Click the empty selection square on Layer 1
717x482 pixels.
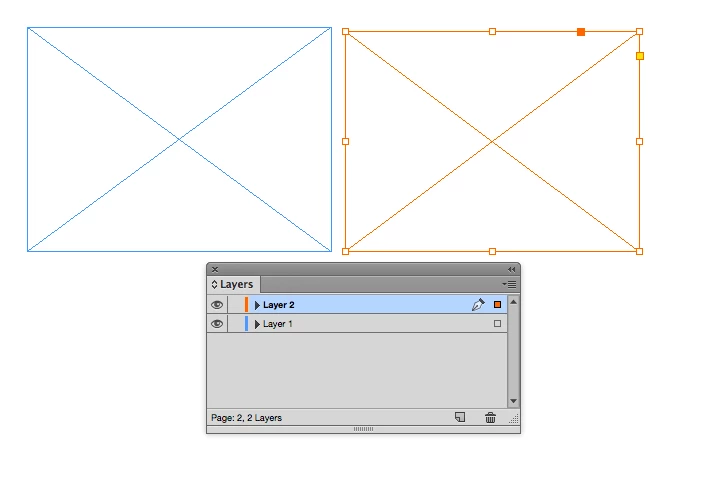[498, 324]
